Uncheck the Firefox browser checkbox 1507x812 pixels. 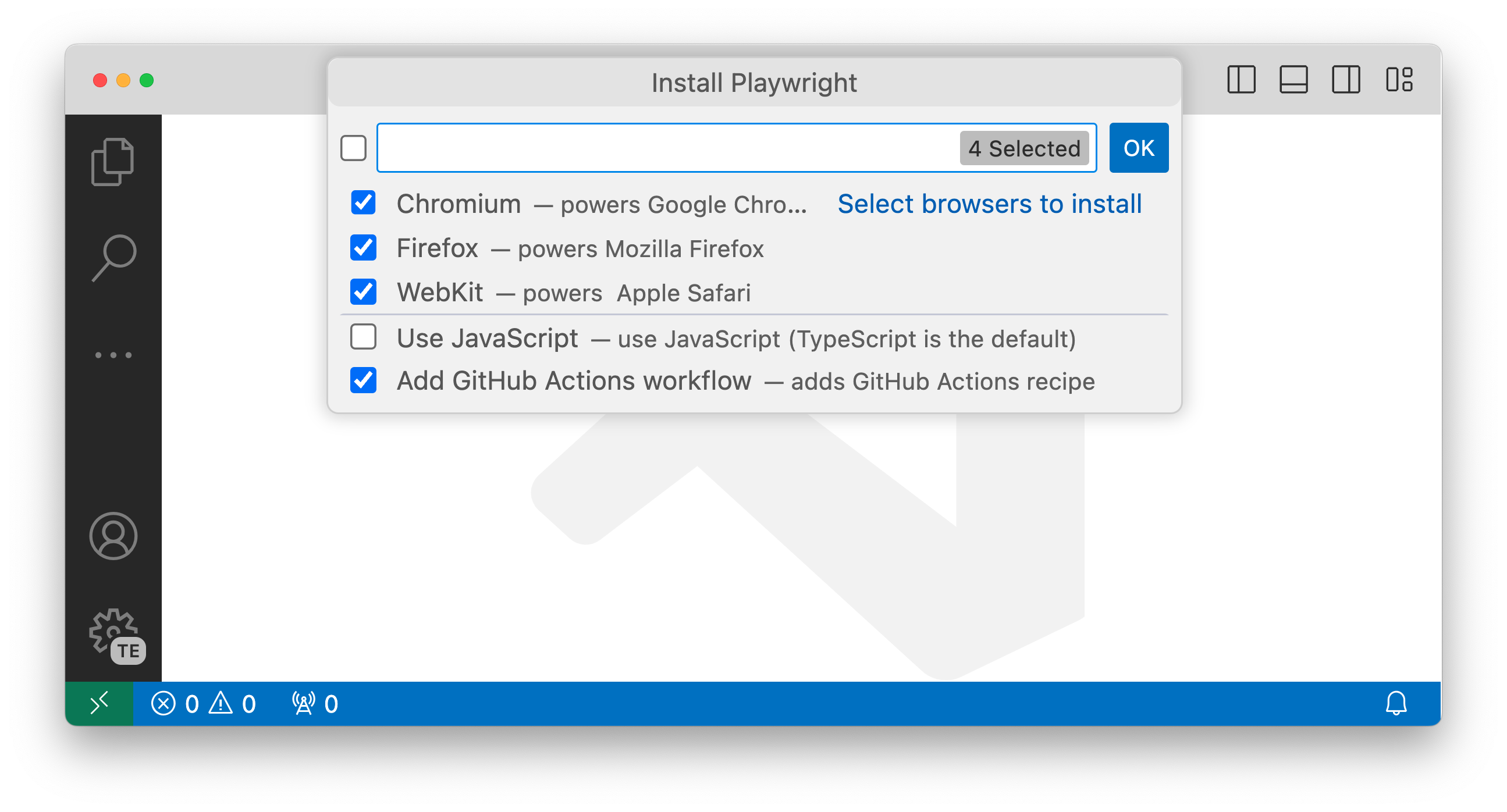363,247
